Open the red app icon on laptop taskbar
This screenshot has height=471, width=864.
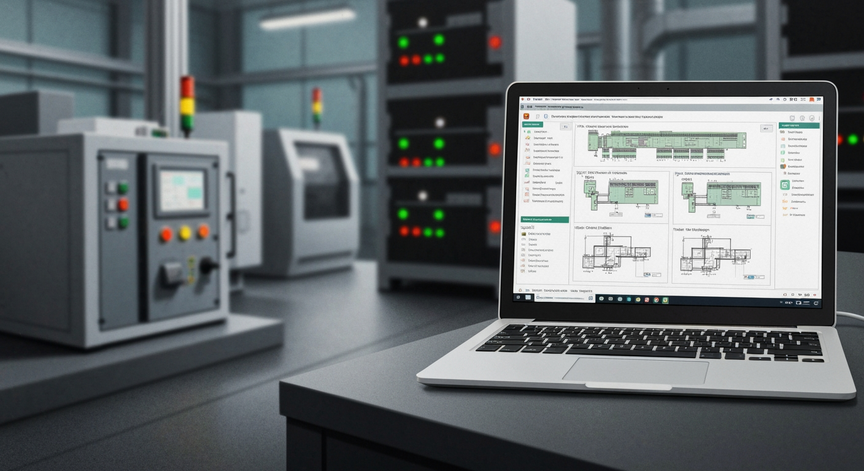click(x=647, y=300)
